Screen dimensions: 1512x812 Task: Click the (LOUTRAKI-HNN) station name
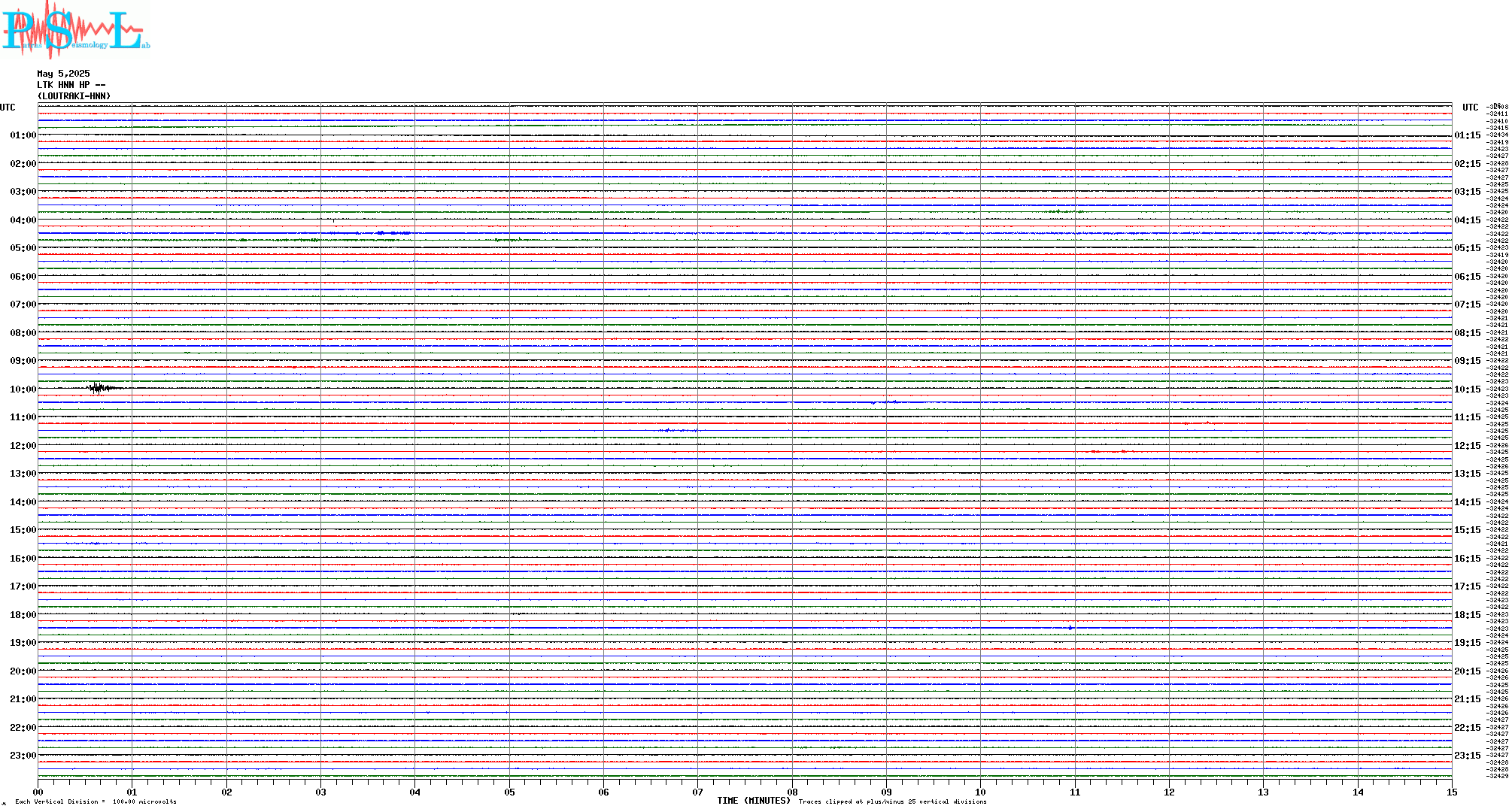pyautogui.click(x=74, y=96)
